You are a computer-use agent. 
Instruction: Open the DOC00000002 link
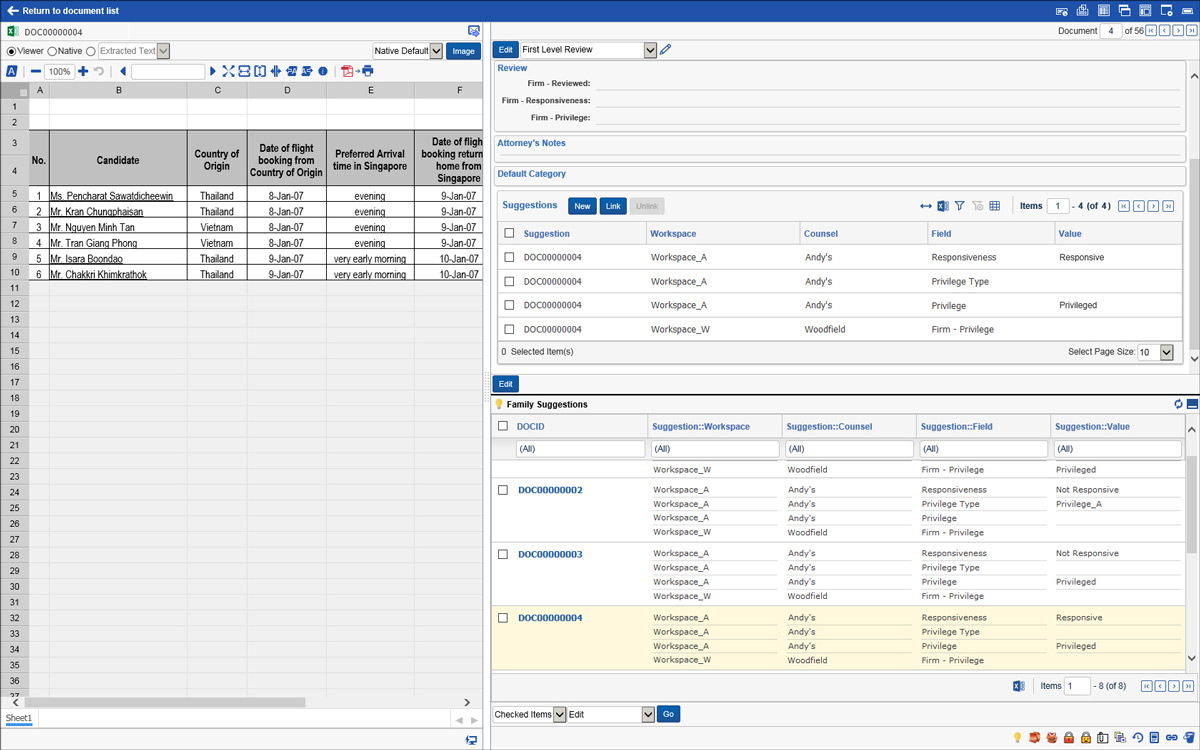[550, 490]
